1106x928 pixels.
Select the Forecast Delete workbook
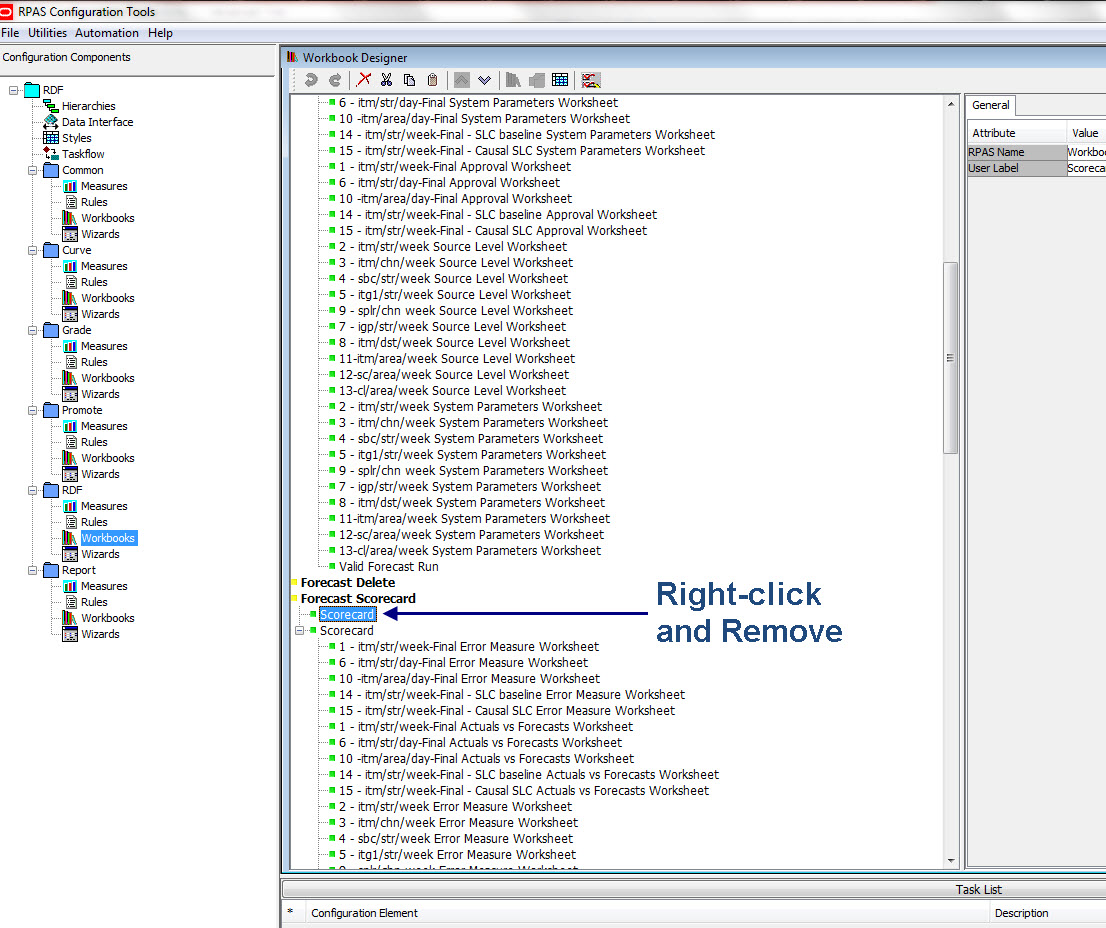348,582
